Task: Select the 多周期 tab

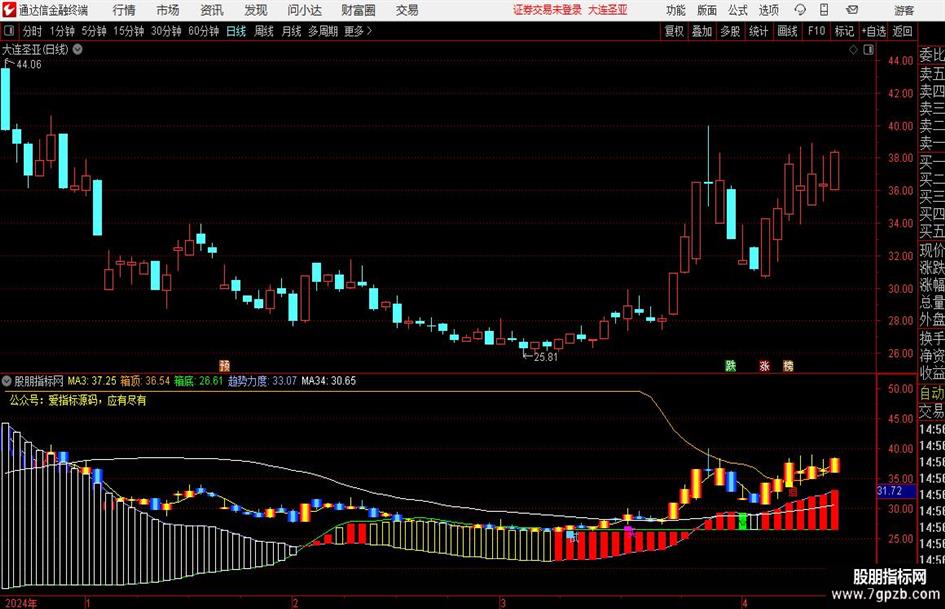Action: pos(323,31)
